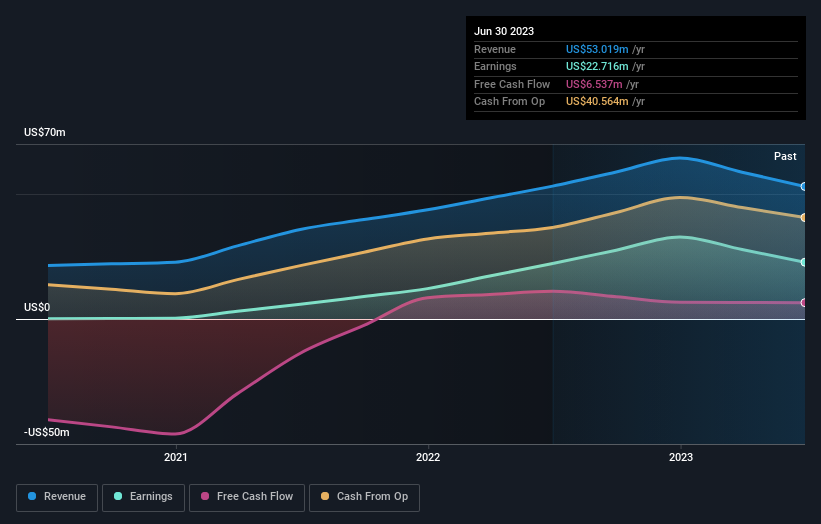
Task: Click the US$22.716m earnings value
Action: coord(597,66)
